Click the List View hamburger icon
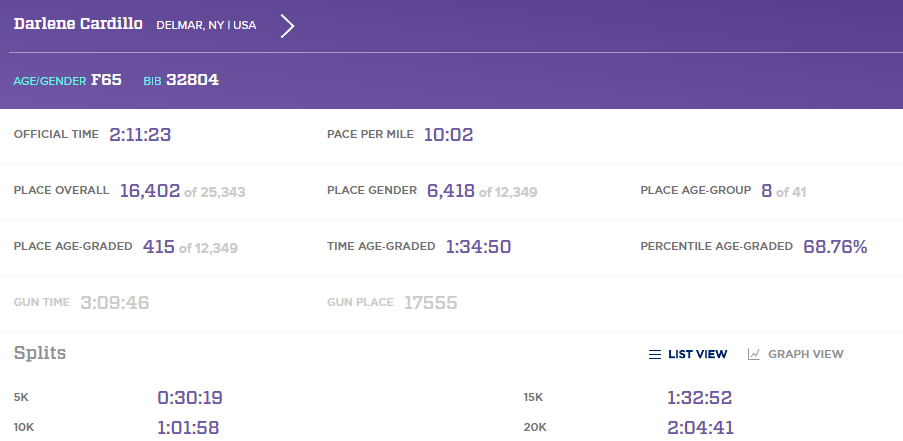 click(654, 354)
